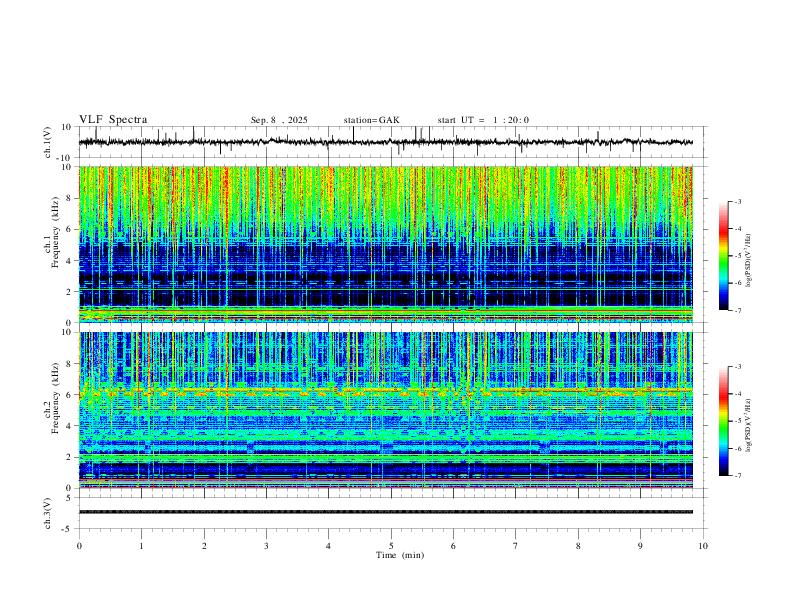Click the "ch.3(V)" axis label
792x612 pixels.
(48, 513)
